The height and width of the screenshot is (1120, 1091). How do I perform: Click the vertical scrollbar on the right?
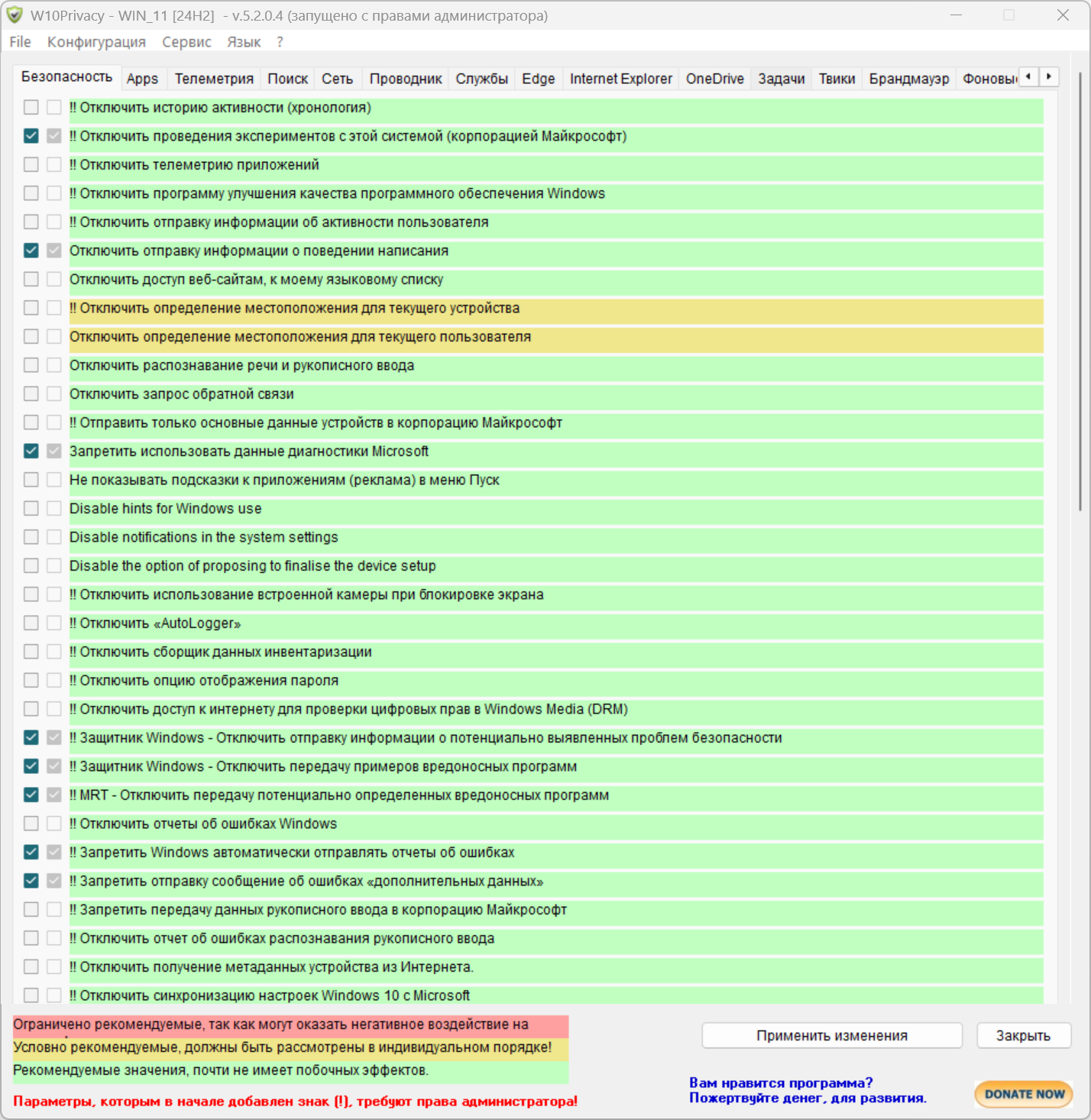click(x=1080, y=290)
